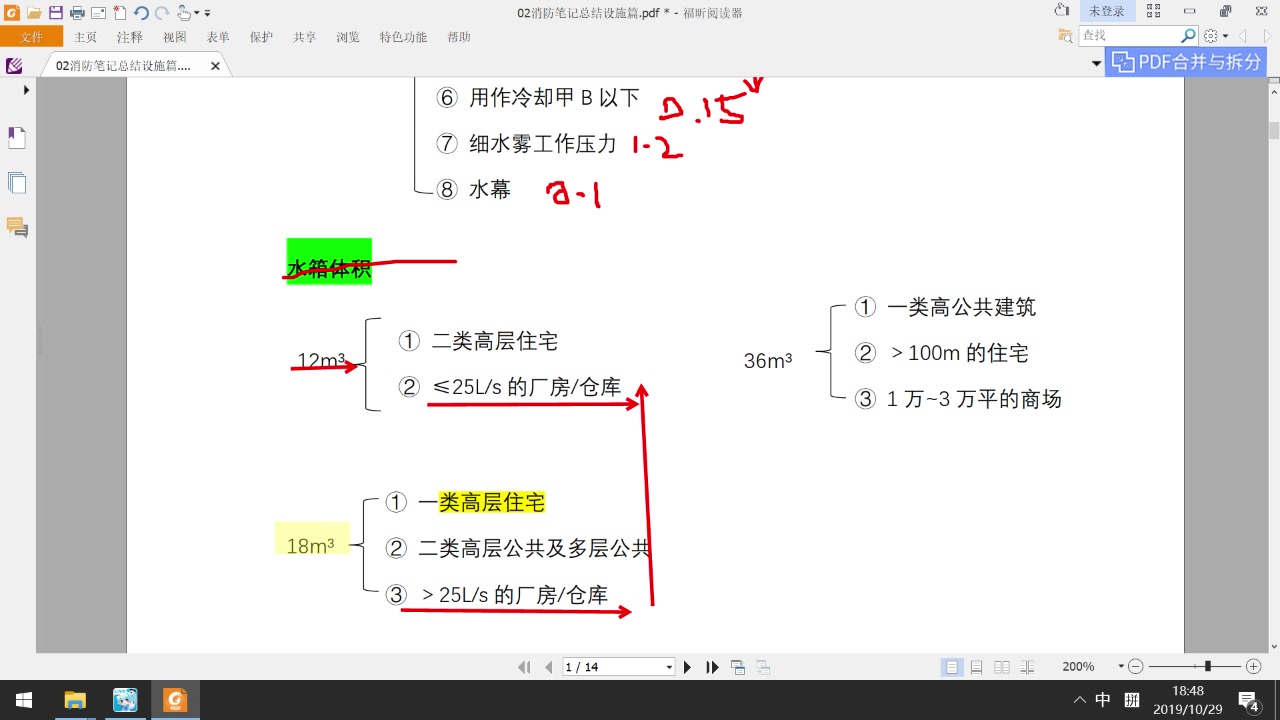Click the skin/theme shirt icon
This screenshot has height=720, width=1280.
[x=1062, y=11]
